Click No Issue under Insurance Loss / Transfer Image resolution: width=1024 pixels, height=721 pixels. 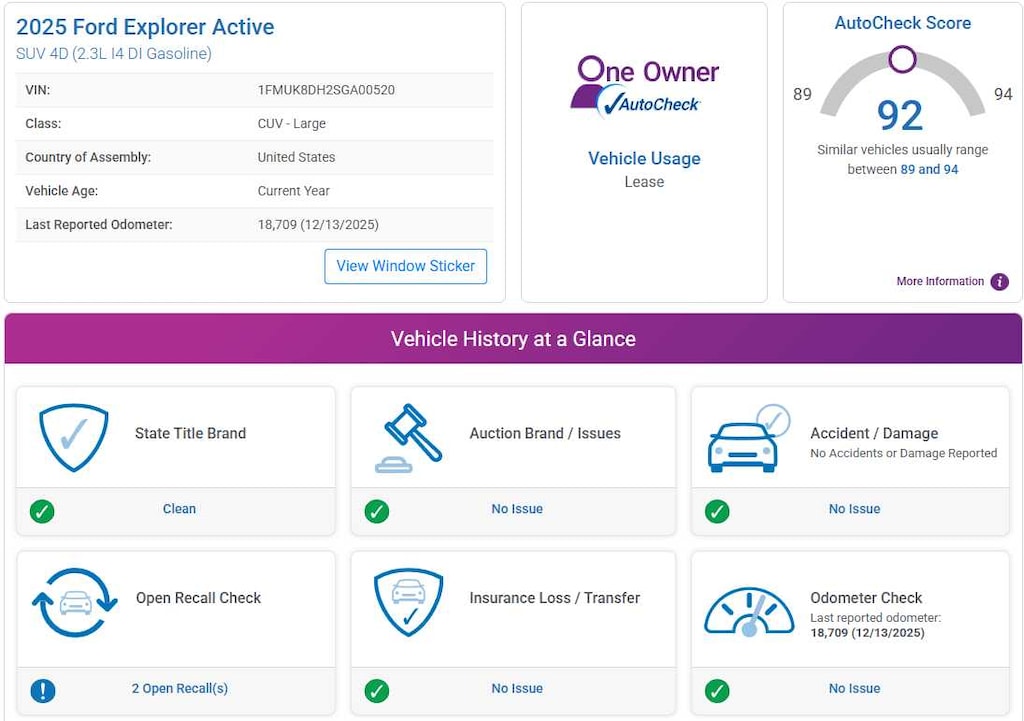click(517, 689)
